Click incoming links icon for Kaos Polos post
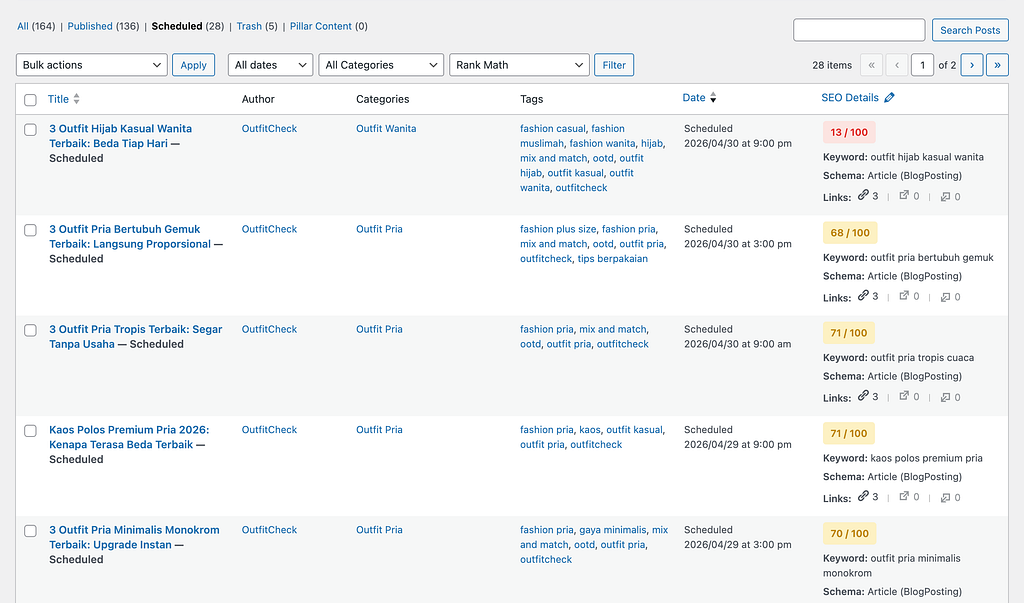Viewport: 1024px width, 603px height. pos(945,498)
